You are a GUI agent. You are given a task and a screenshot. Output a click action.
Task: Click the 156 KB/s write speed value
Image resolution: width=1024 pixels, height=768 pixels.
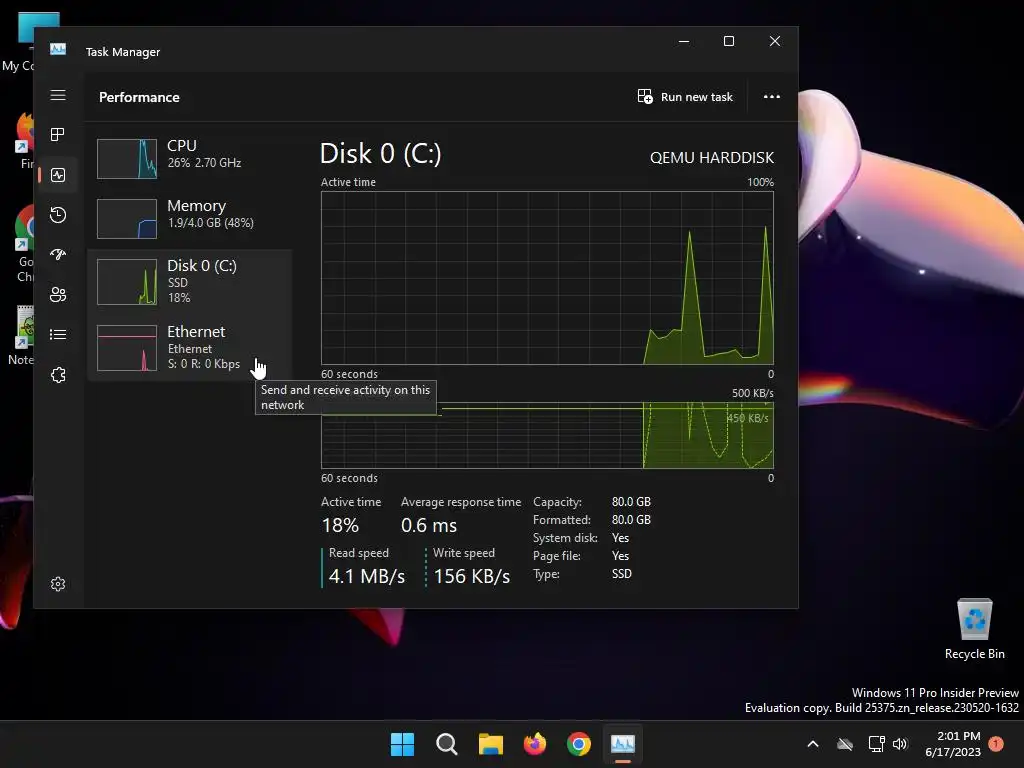pos(472,576)
